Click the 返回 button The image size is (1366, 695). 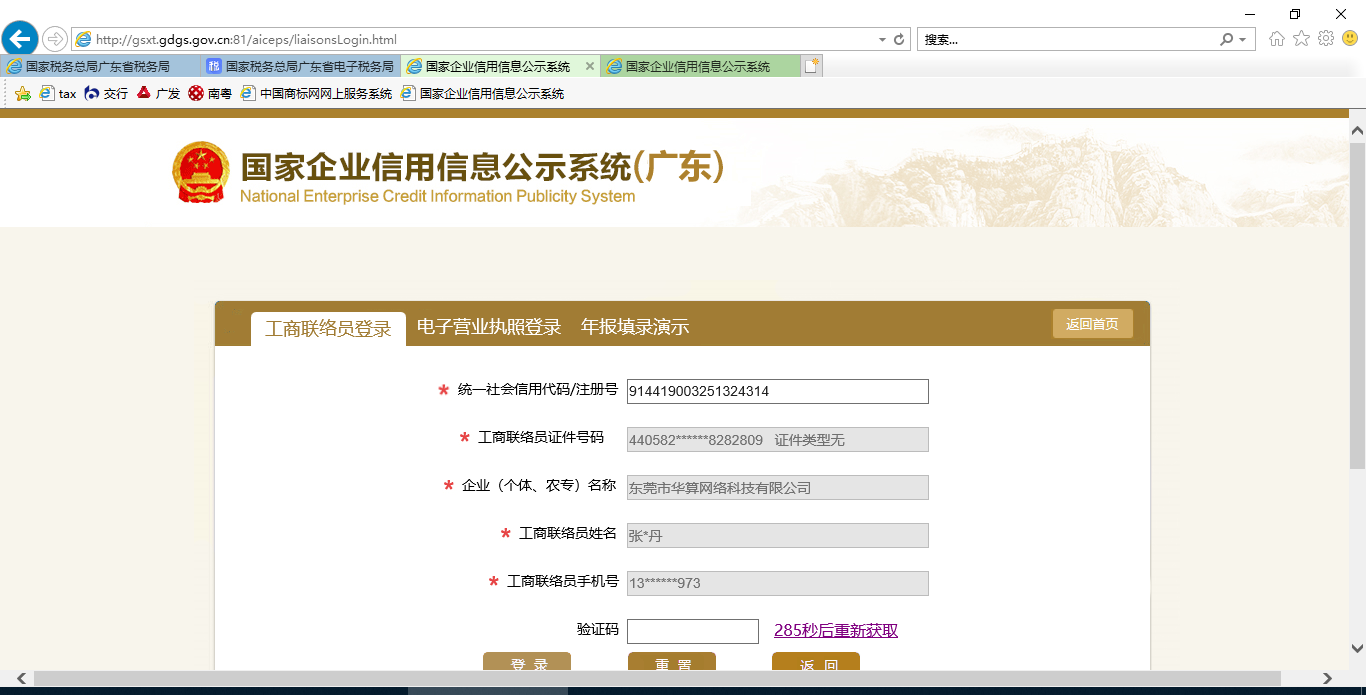click(816, 662)
